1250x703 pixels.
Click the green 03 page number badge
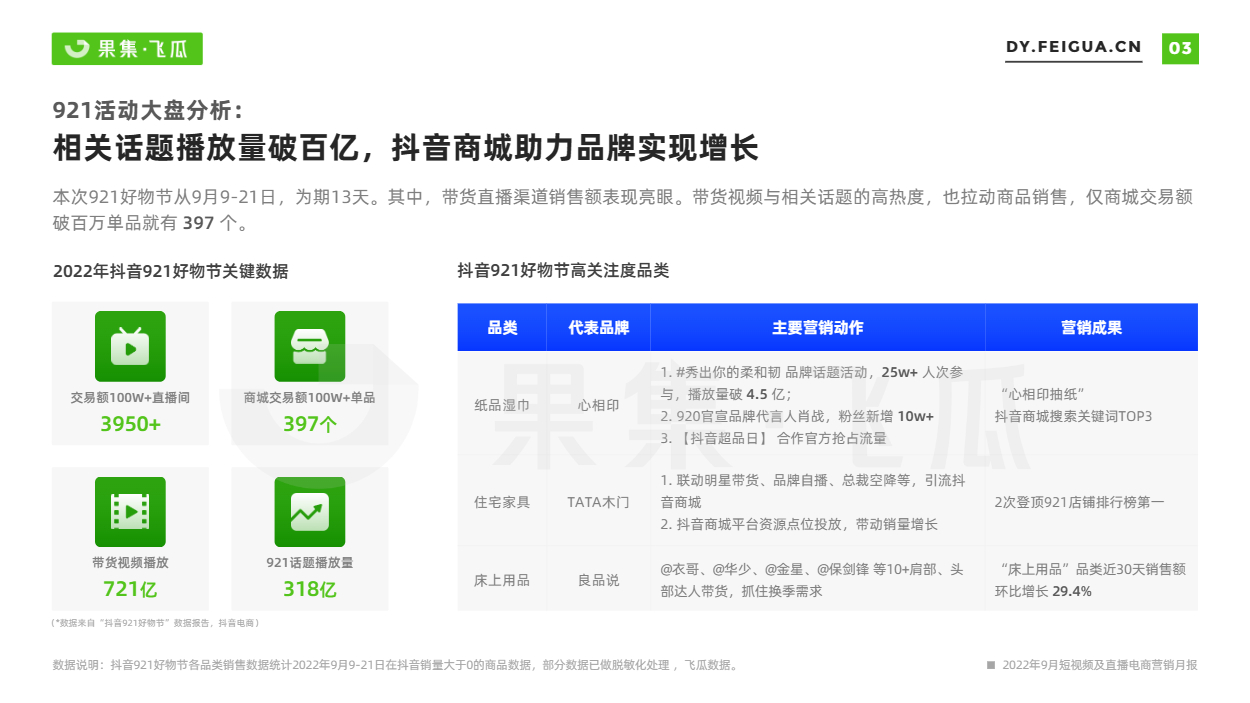(x=1180, y=48)
